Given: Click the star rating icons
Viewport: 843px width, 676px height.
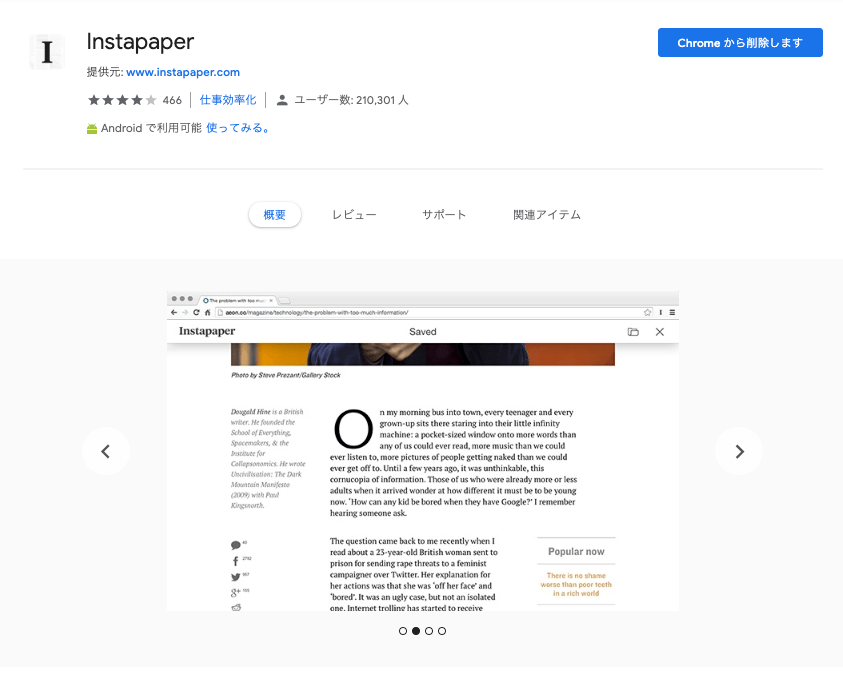Looking at the screenshot, I should click(122, 100).
